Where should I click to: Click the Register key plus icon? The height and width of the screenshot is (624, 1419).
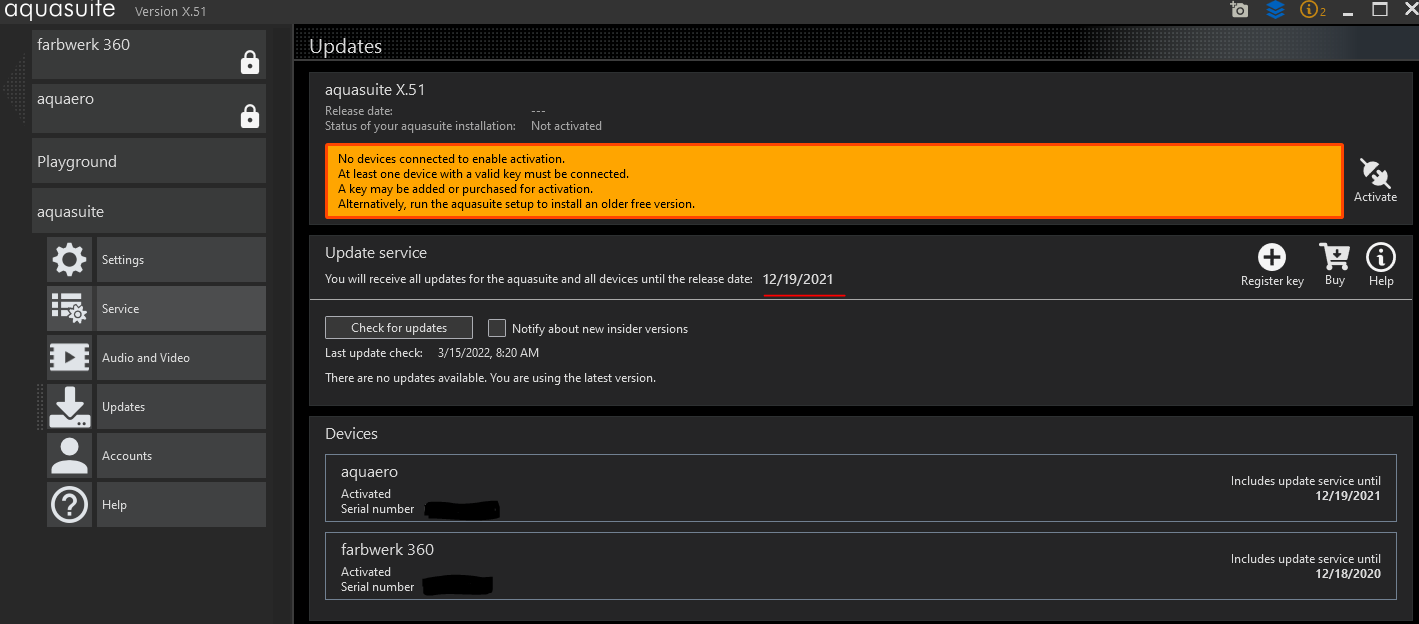click(1272, 257)
